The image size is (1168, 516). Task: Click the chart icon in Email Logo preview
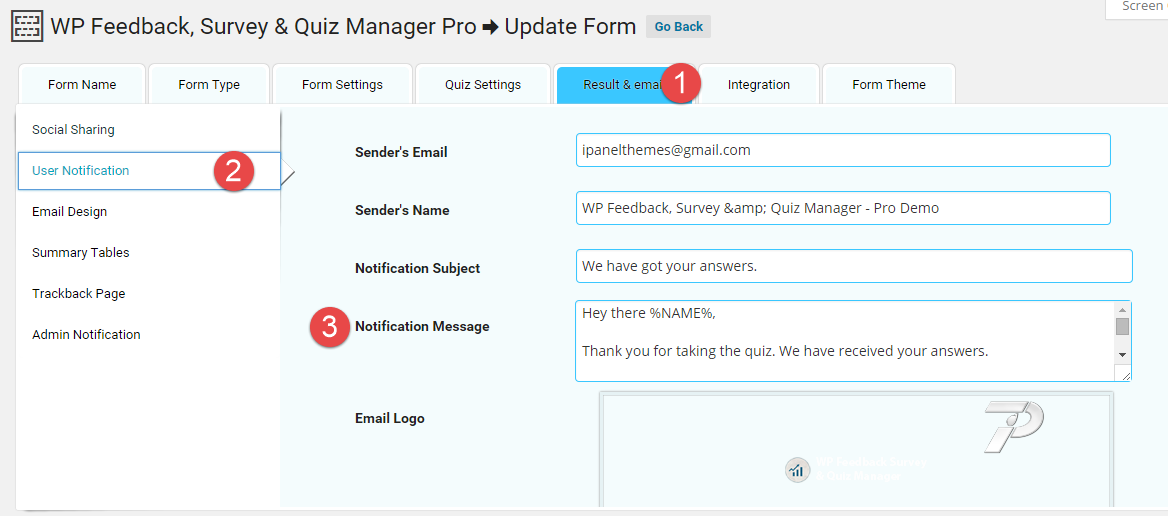tap(797, 470)
